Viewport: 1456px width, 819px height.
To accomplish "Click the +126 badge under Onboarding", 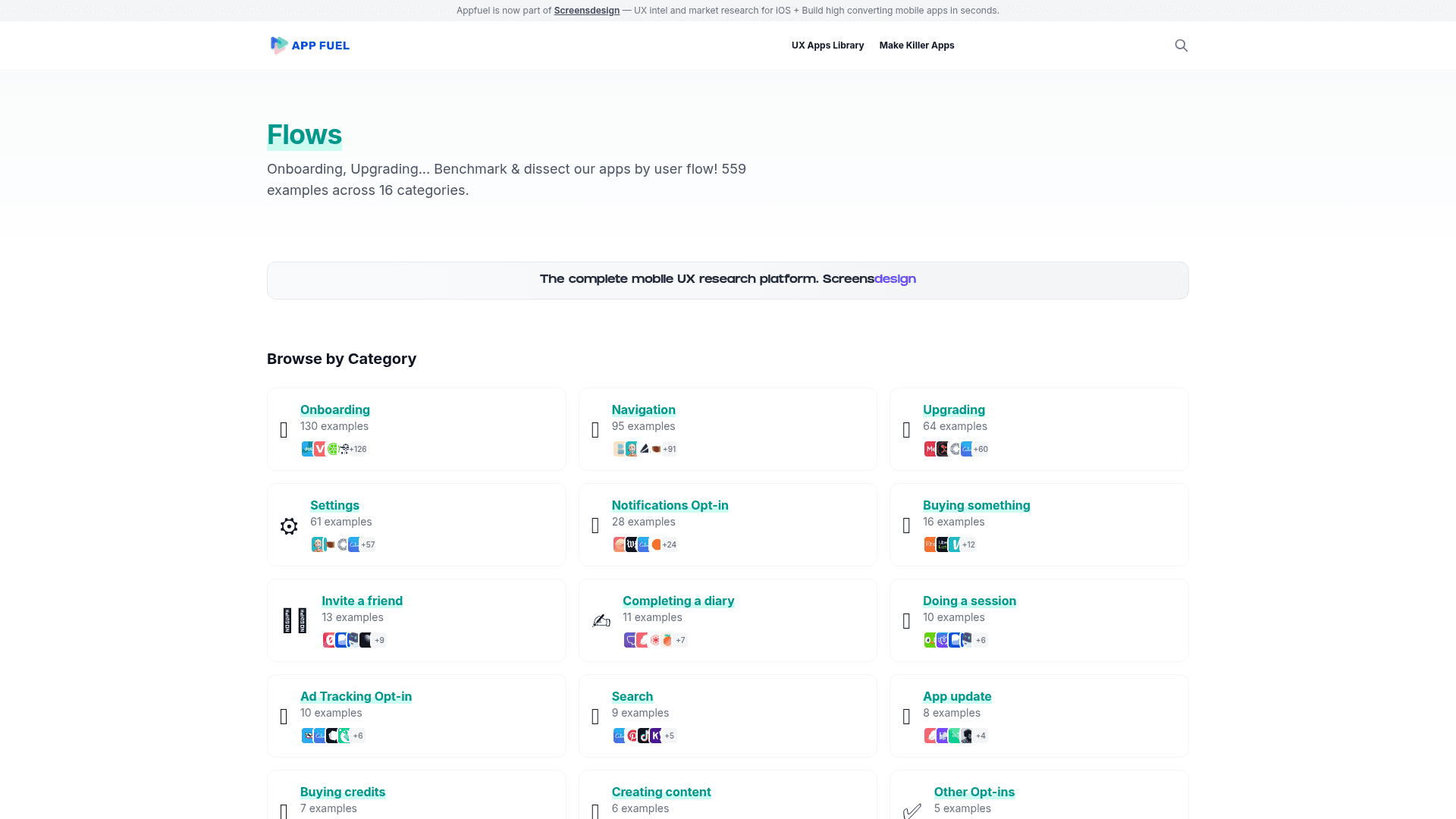I will pos(358,449).
